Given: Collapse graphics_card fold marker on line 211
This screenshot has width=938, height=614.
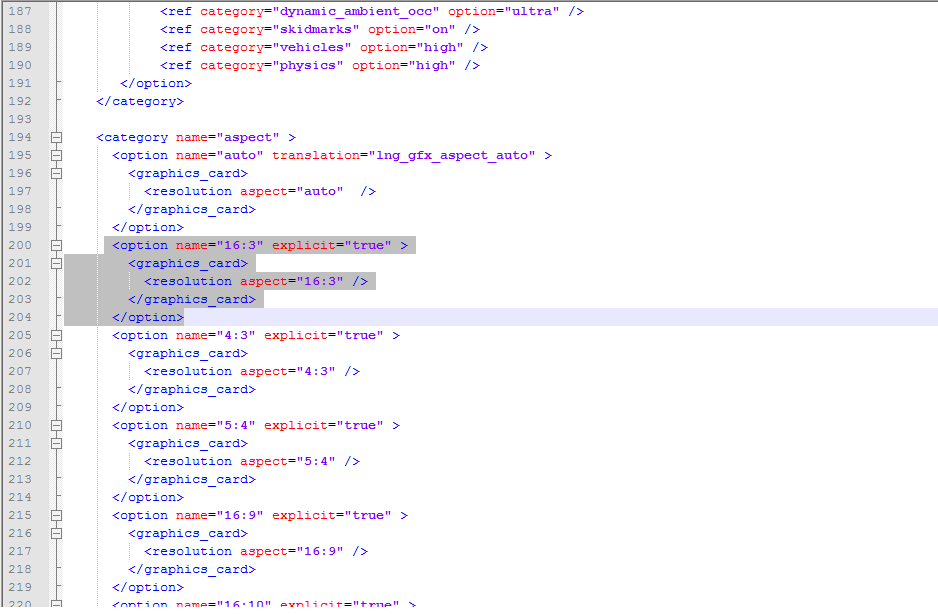Looking at the screenshot, I should click(56, 443).
